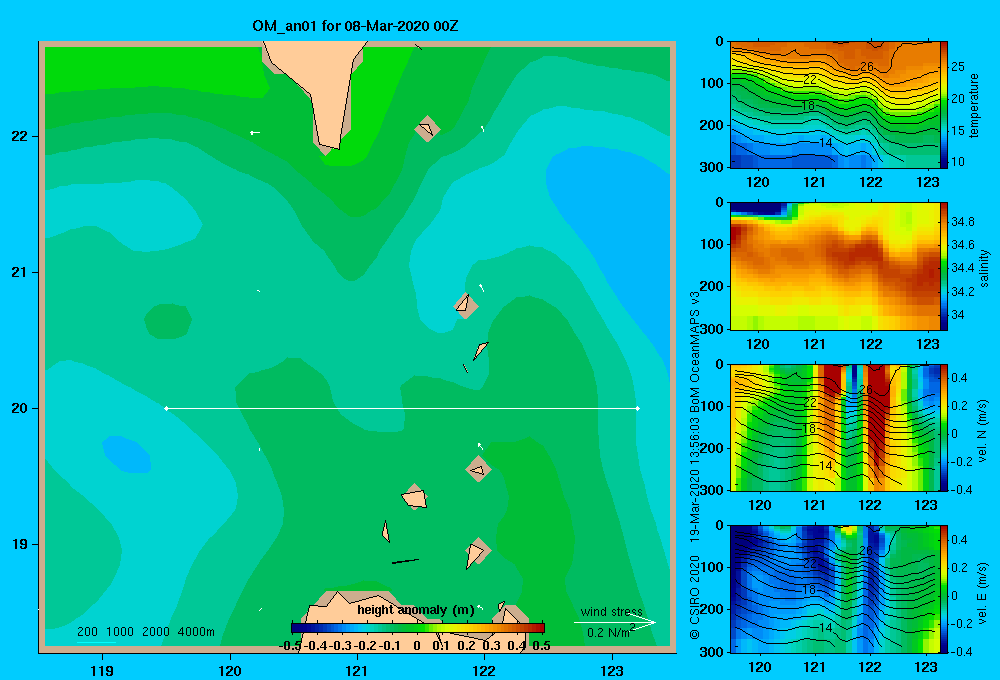Select the west endpoint of the white transect line
1000x680 pixels.
166,408
